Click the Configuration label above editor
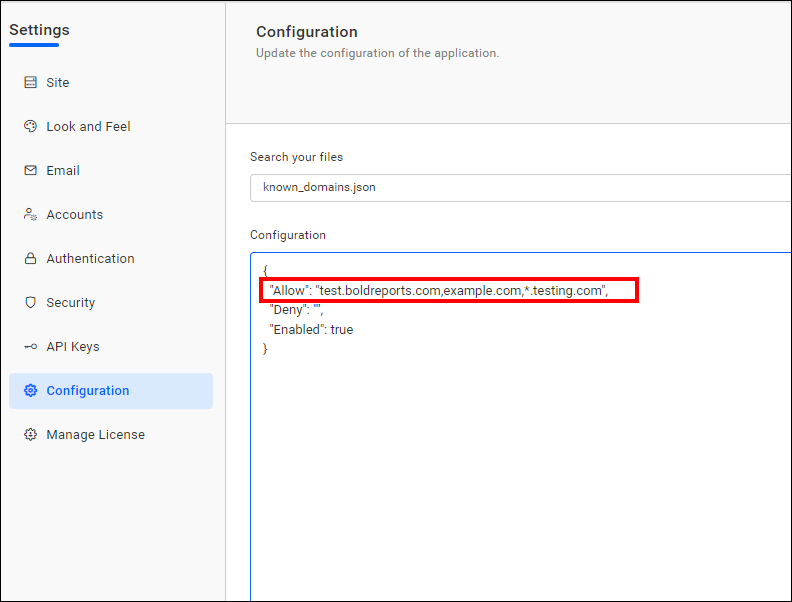The height and width of the screenshot is (602, 792). point(288,235)
